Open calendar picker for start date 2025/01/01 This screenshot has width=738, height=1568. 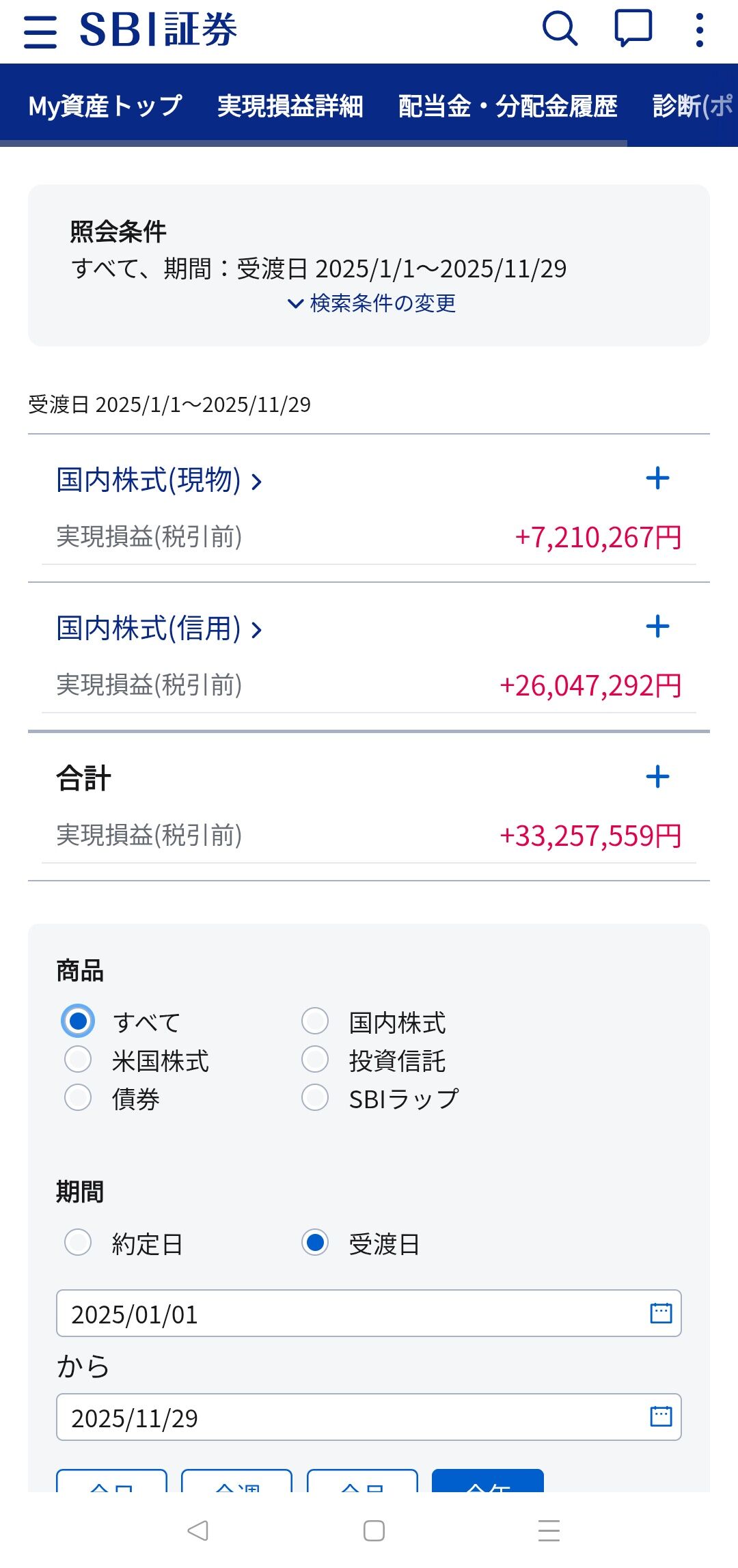[661, 1312]
